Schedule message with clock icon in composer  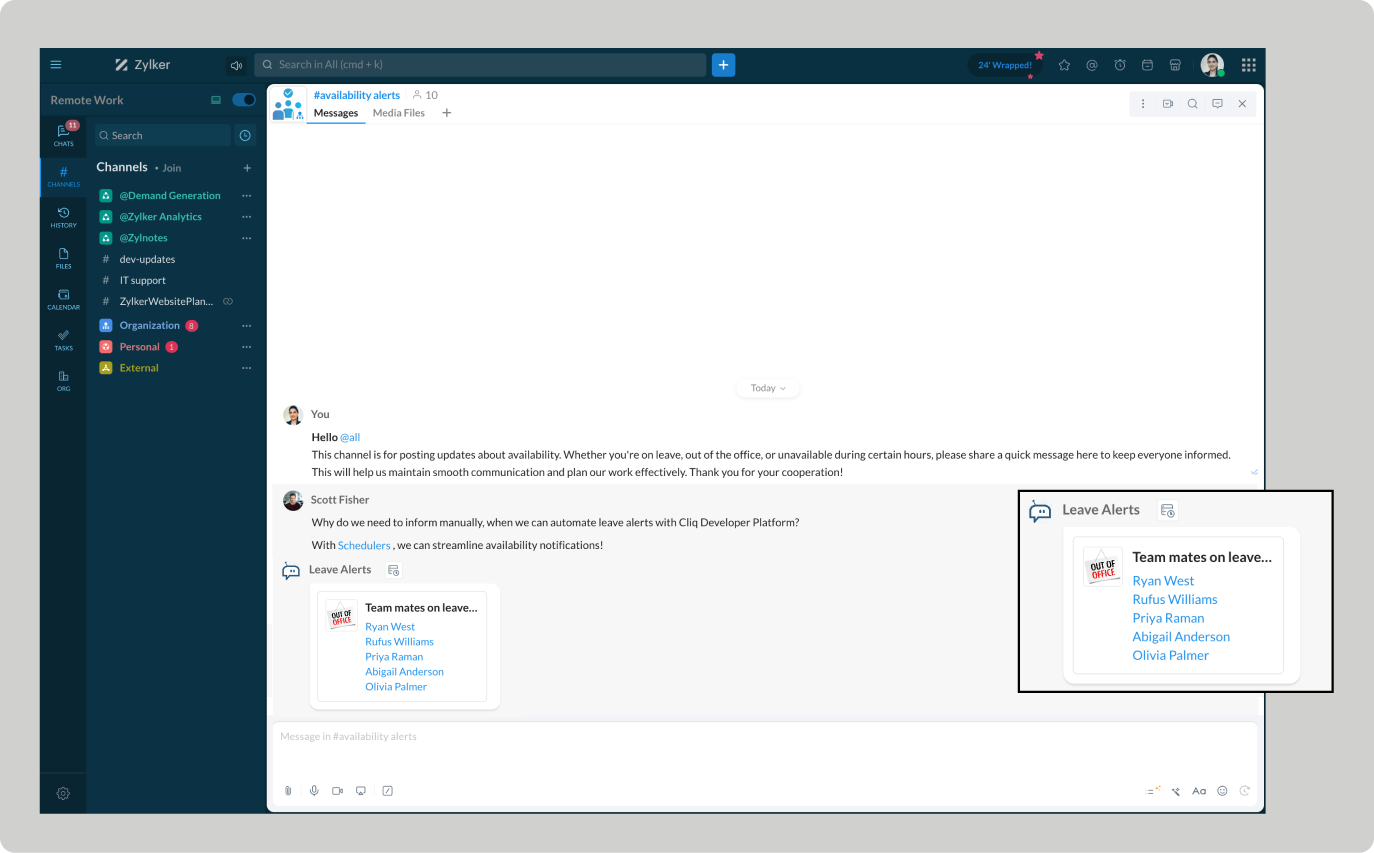point(1245,791)
